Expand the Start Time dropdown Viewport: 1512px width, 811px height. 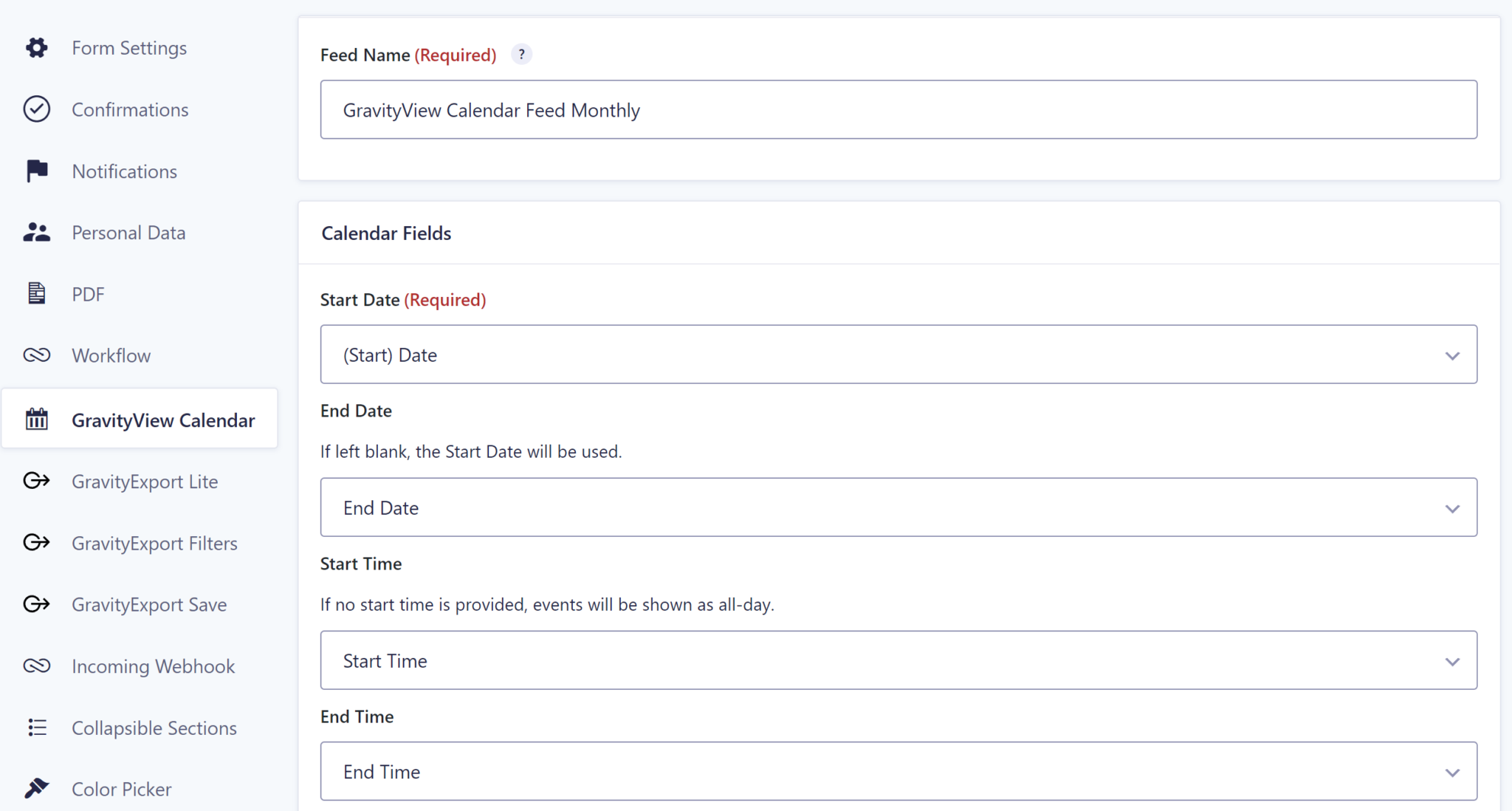898,660
